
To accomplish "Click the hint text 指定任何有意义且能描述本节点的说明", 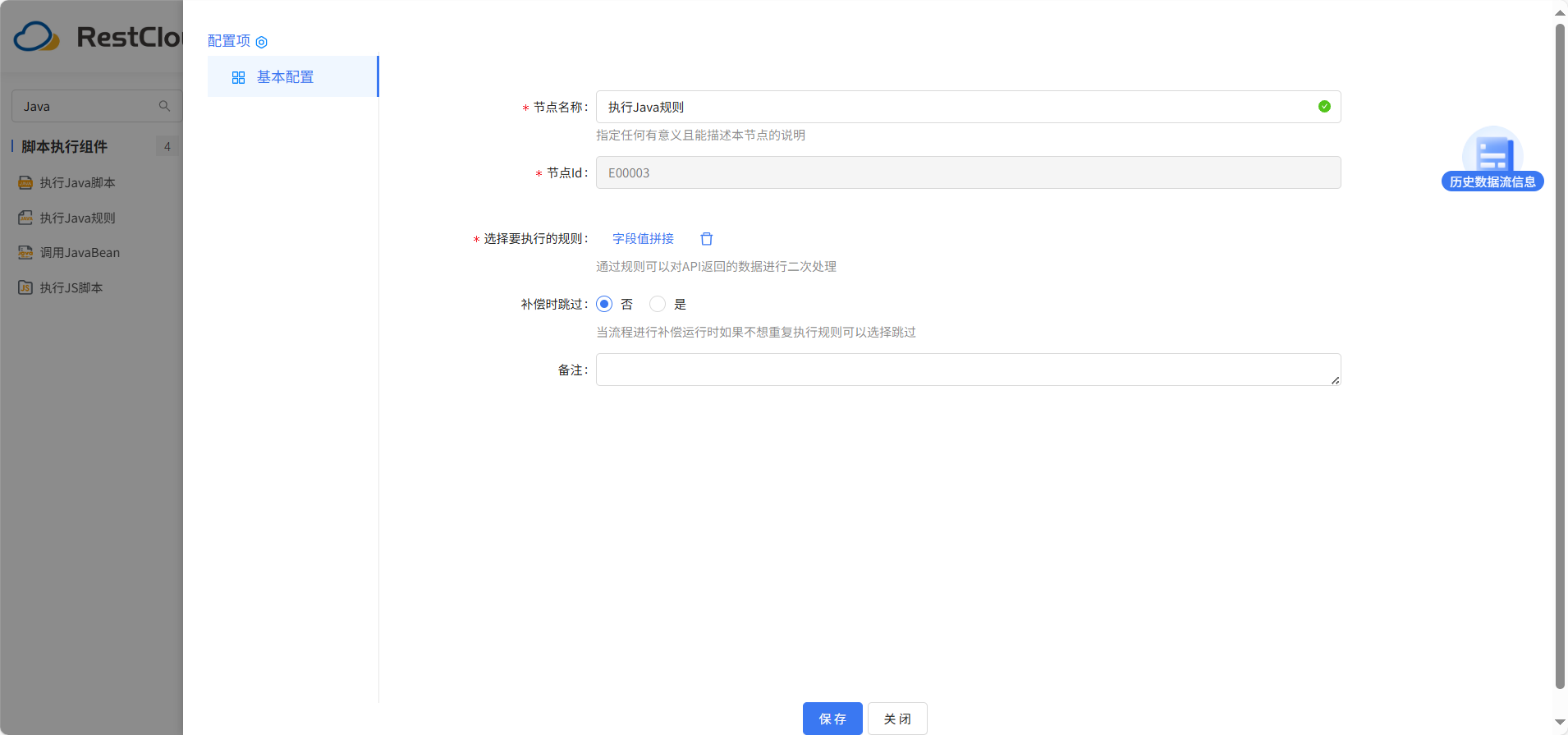I will click(700, 135).
